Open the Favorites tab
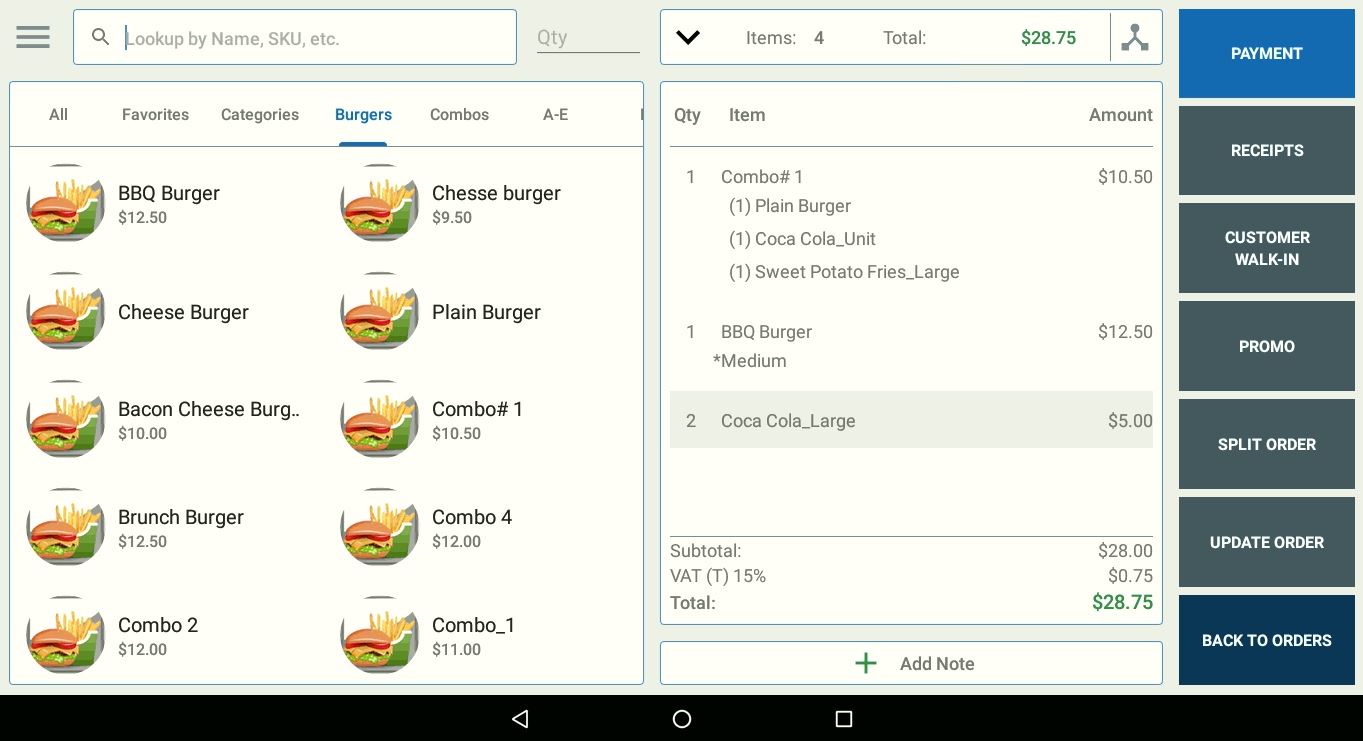Image resolution: width=1363 pixels, height=741 pixels. [155, 115]
